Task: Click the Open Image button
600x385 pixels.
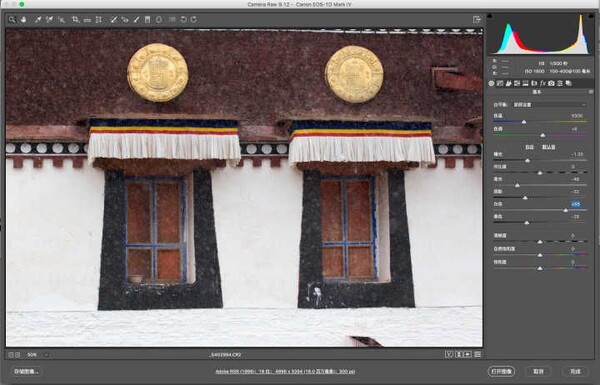Action: point(501,371)
